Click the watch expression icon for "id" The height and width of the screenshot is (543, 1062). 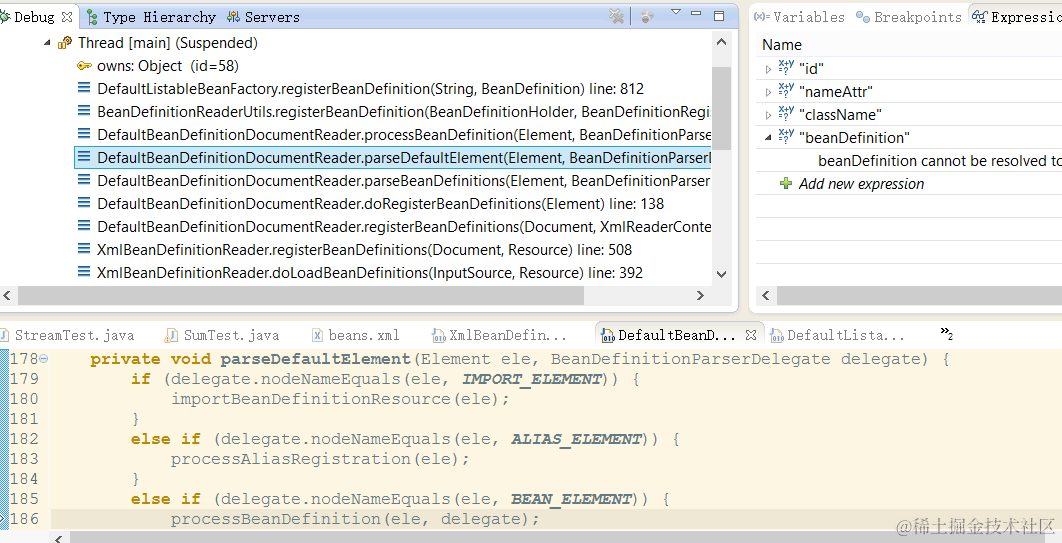(786, 68)
